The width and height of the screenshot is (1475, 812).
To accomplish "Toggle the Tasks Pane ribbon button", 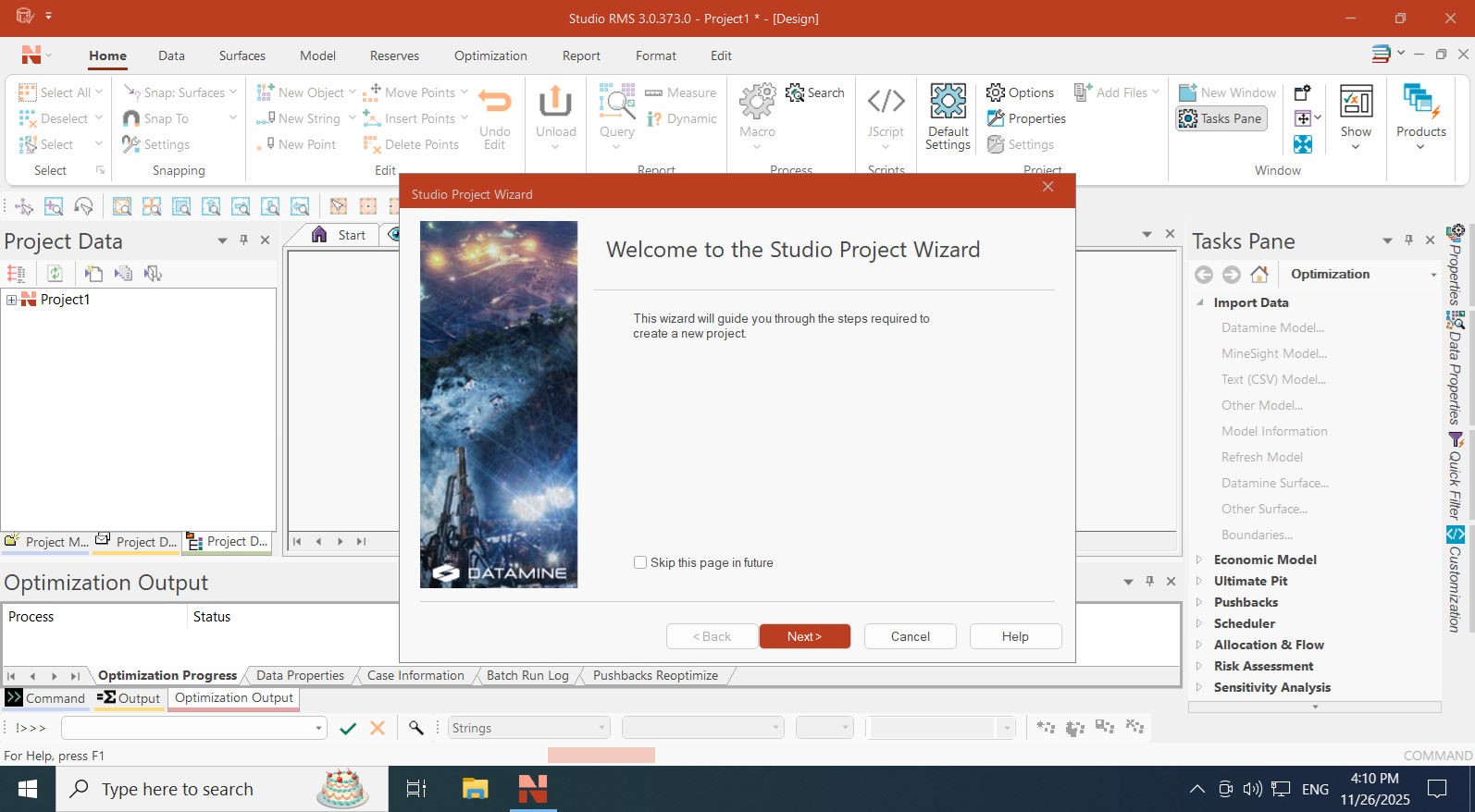I will point(1221,118).
